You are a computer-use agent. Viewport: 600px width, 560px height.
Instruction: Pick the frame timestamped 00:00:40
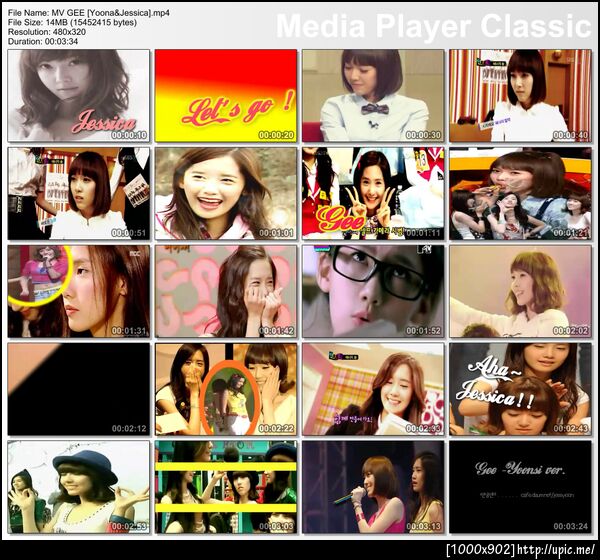point(520,96)
